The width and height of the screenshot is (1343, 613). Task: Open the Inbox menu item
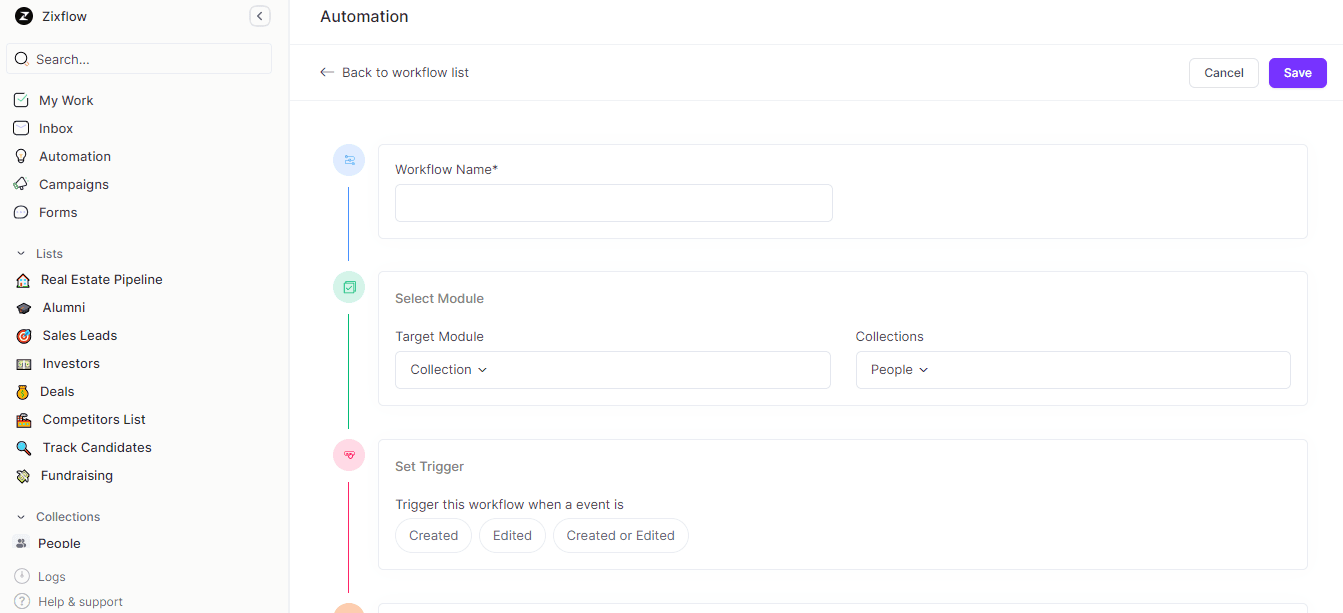(55, 128)
